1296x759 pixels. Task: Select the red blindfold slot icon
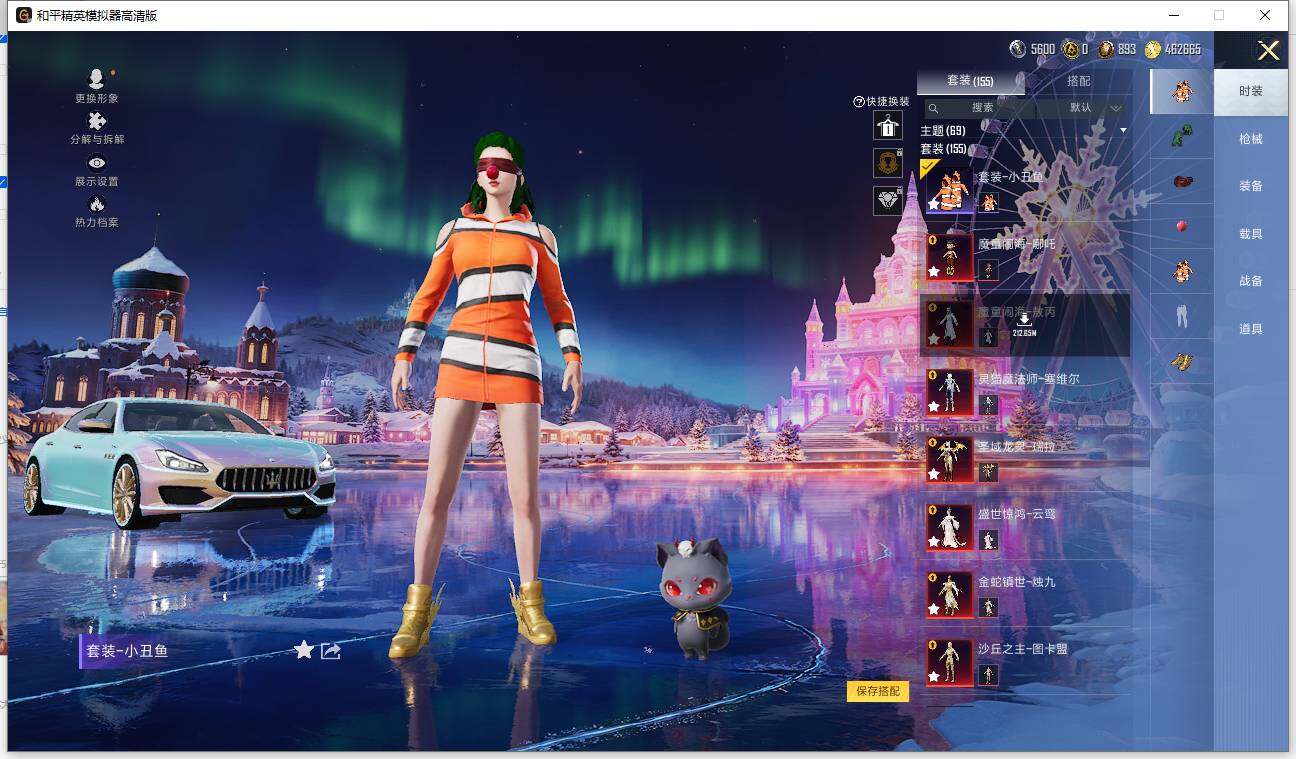[1182, 182]
